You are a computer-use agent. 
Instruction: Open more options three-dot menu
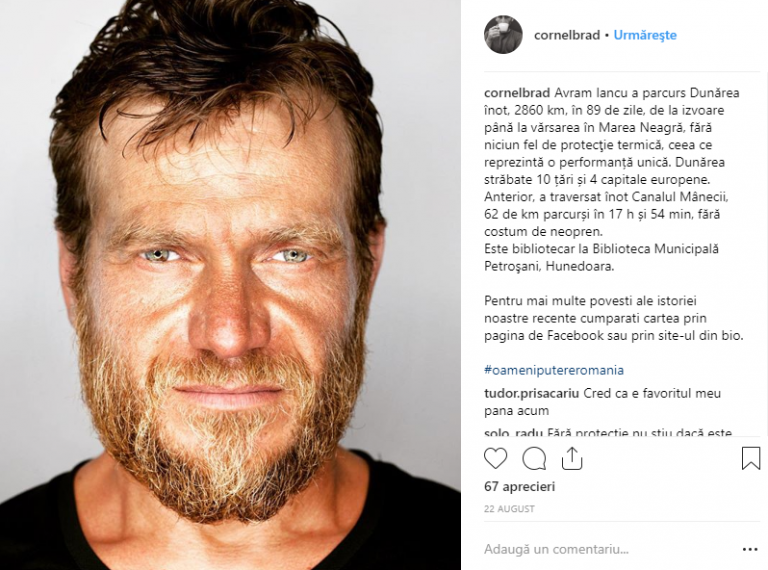(750, 549)
